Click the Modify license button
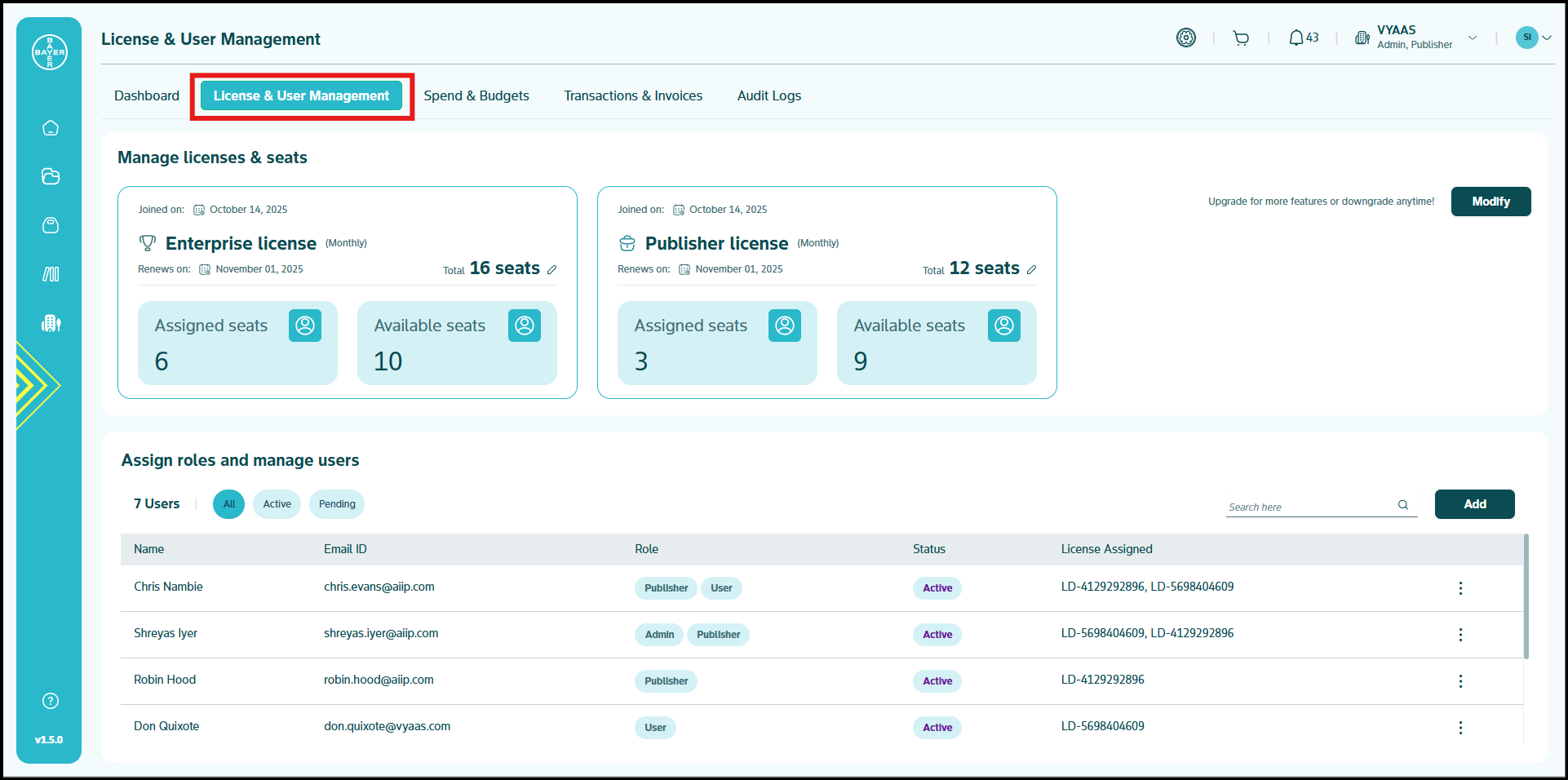The height and width of the screenshot is (780, 1568). click(1490, 202)
